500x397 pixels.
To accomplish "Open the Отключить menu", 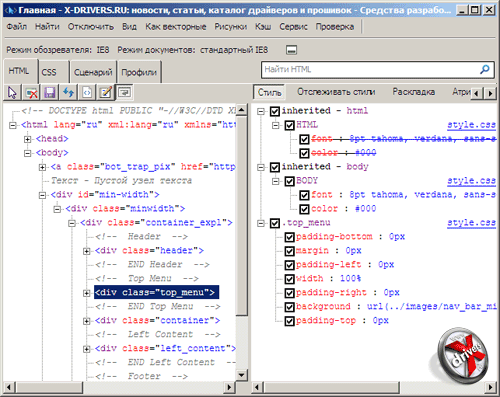I will 91,26.
